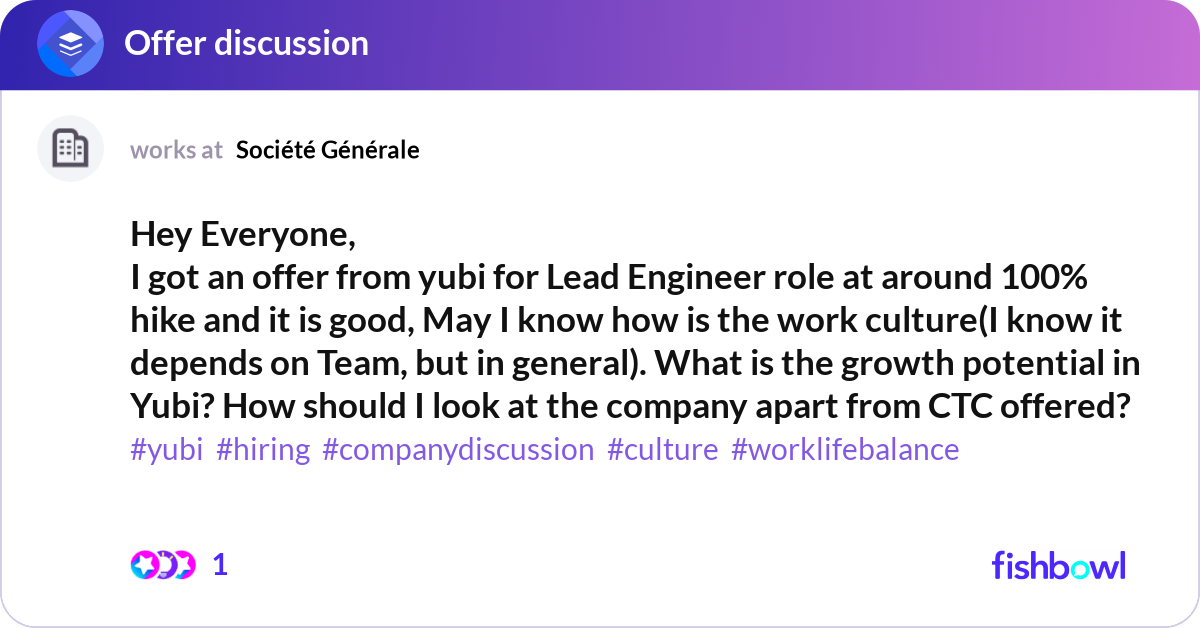Click the line starting "hike and it is good"
This screenshot has height=628, width=1200.
tap(626, 321)
